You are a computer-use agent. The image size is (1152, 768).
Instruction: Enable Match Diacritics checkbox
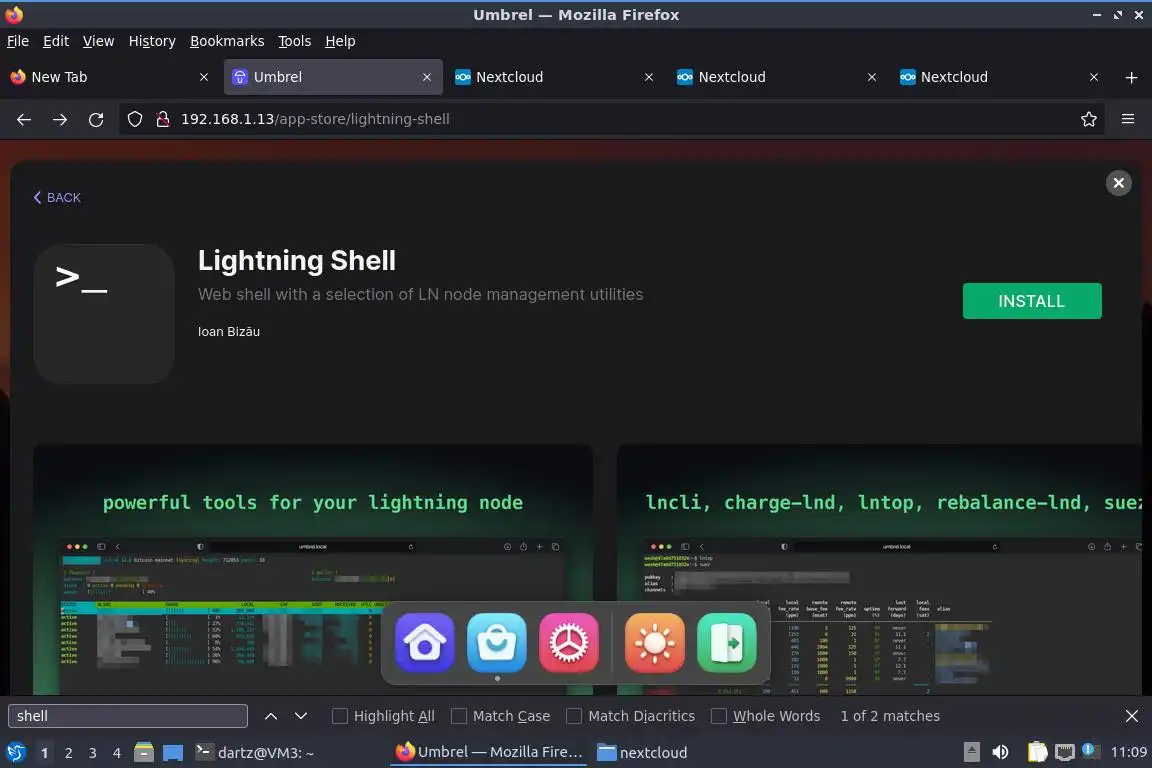[x=574, y=716]
